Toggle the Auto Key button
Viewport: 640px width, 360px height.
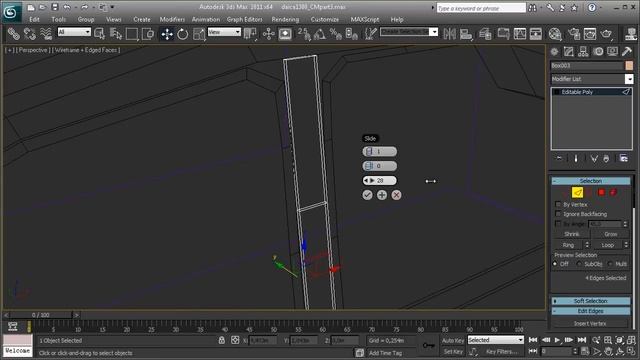click(x=453, y=340)
